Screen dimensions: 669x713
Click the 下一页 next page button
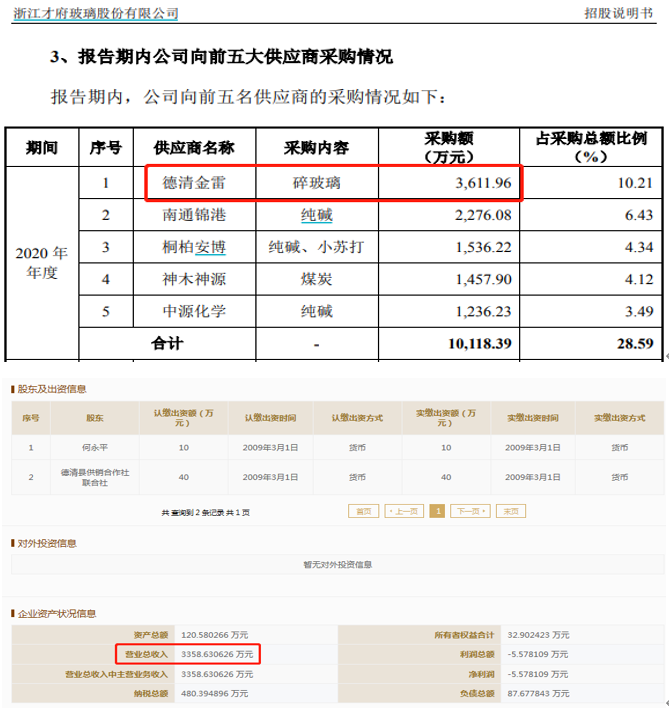470,511
